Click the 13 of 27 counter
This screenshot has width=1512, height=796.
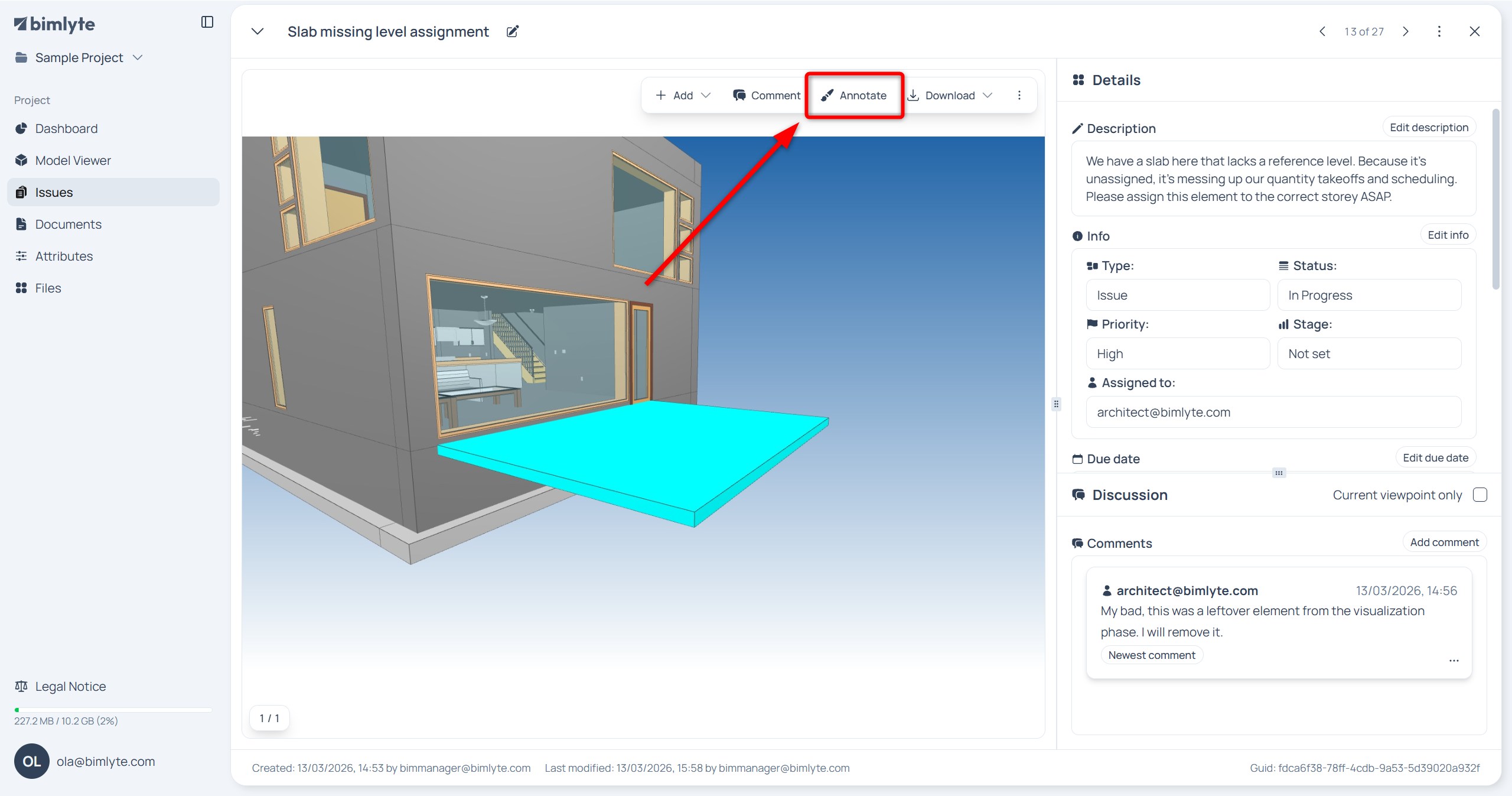click(x=1364, y=32)
